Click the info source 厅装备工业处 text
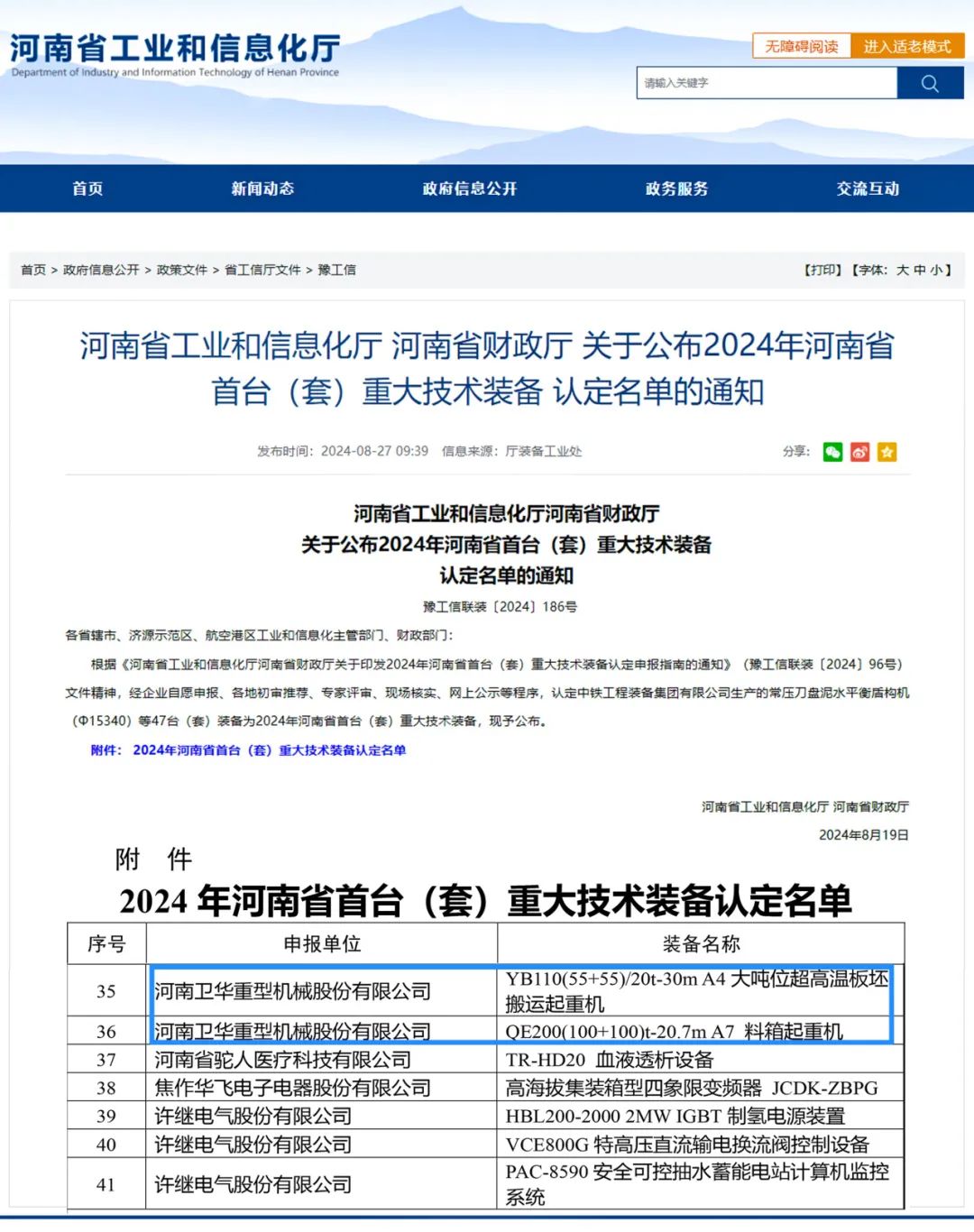The height and width of the screenshot is (1232, 974). click(544, 451)
